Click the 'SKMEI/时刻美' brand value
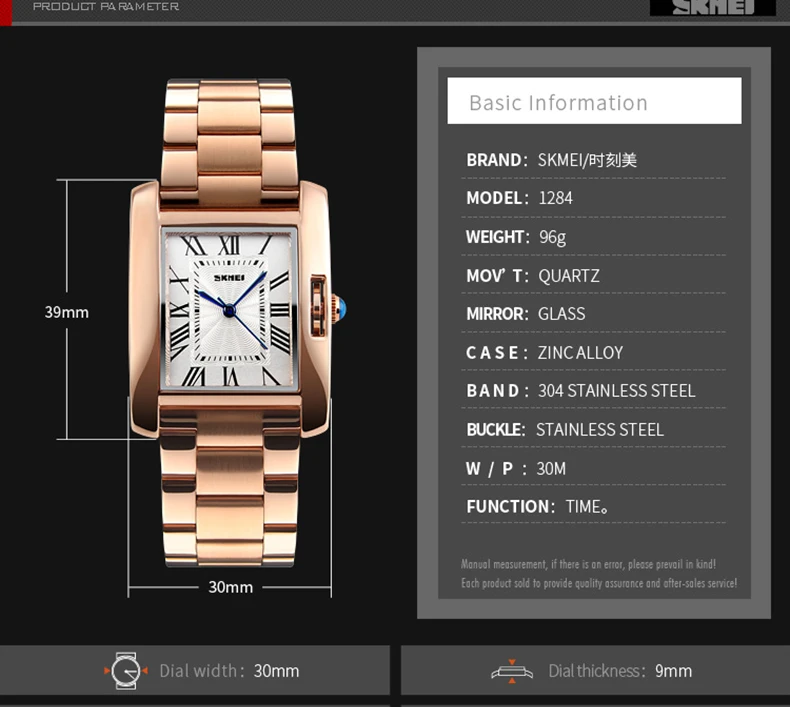790x707 pixels. tap(587, 160)
